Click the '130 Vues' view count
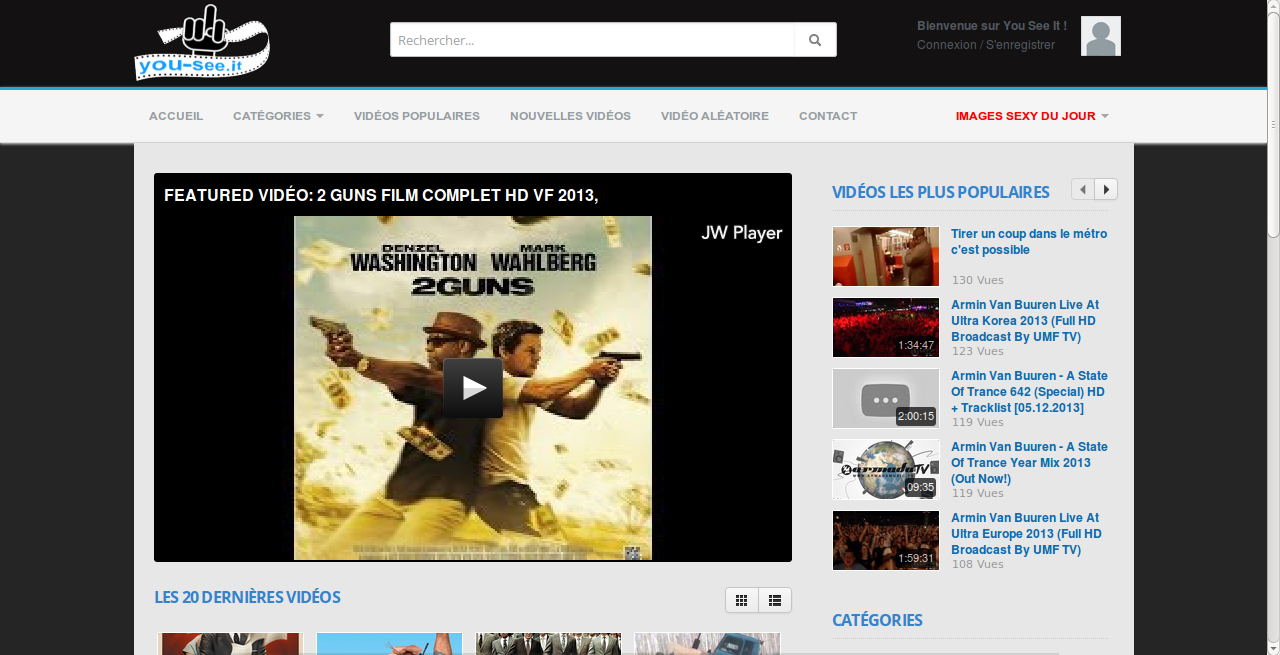Viewport: 1280px width, 655px height. tap(978, 280)
